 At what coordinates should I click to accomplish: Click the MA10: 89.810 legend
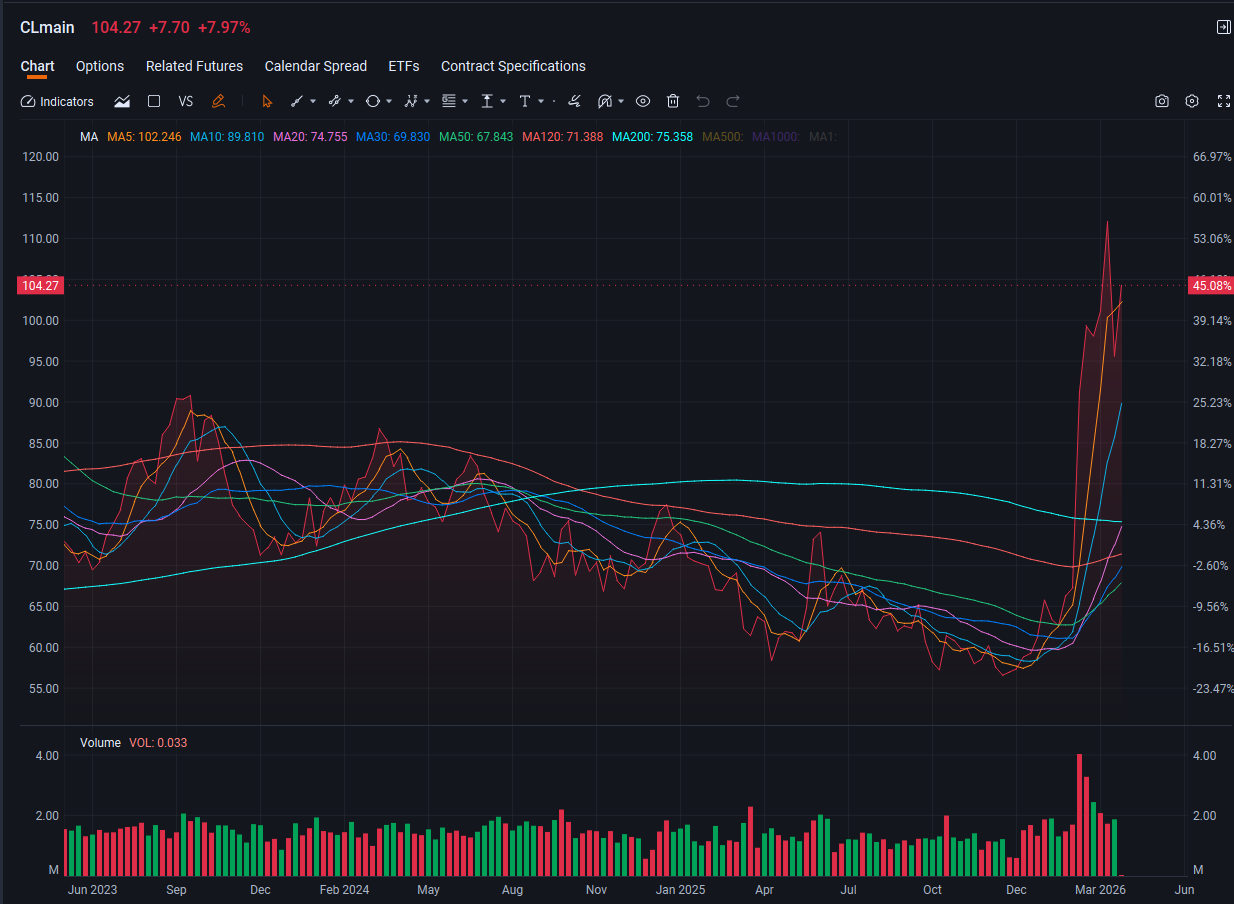point(227,137)
